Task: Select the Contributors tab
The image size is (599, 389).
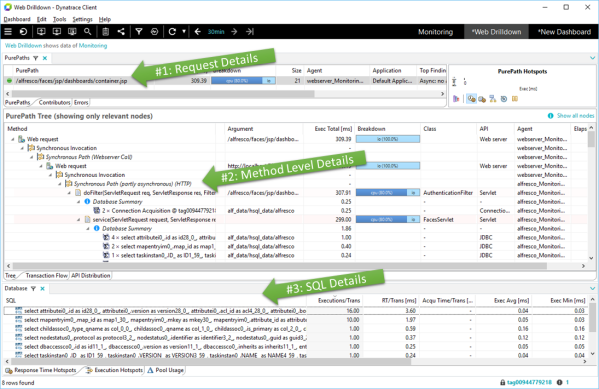Action: [54, 102]
